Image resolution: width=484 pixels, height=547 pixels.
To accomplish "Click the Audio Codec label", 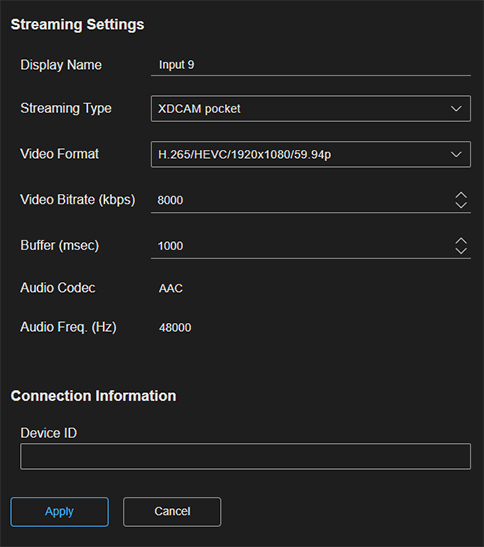I will [58, 288].
